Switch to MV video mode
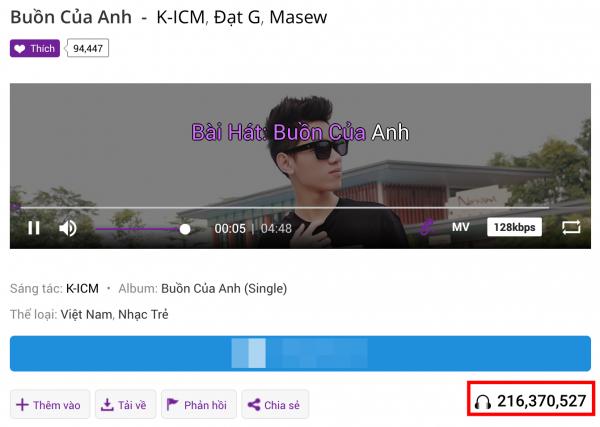The height and width of the screenshot is (427, 600). (460, 227)
